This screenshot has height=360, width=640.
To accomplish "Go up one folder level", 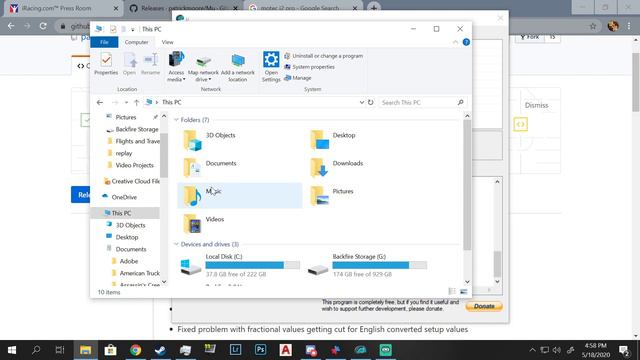I will (x=137, y=102).
